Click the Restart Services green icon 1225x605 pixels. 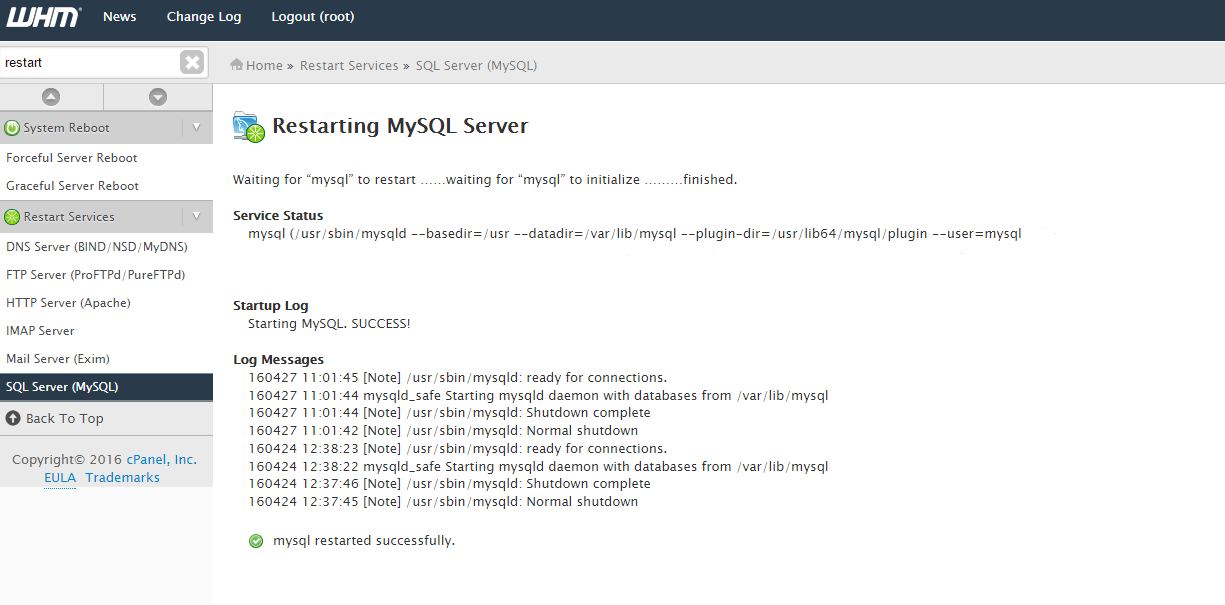click(12, 217)
